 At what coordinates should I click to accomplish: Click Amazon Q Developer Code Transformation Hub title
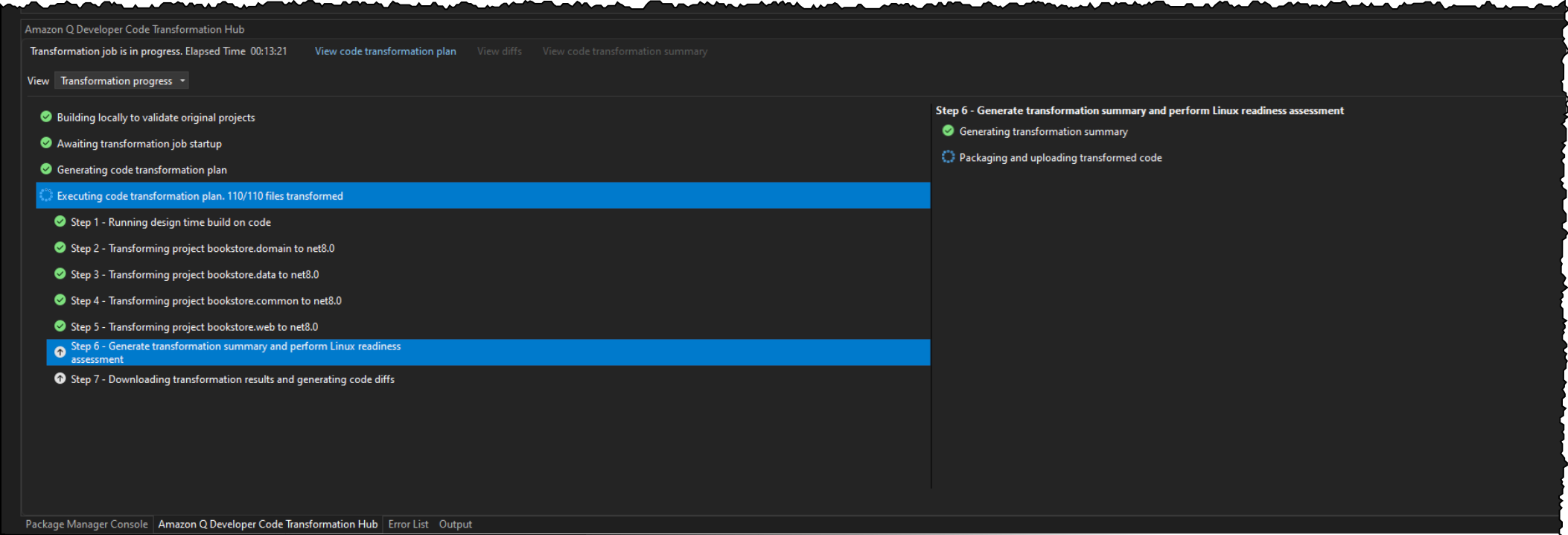[x=135, y=29]
